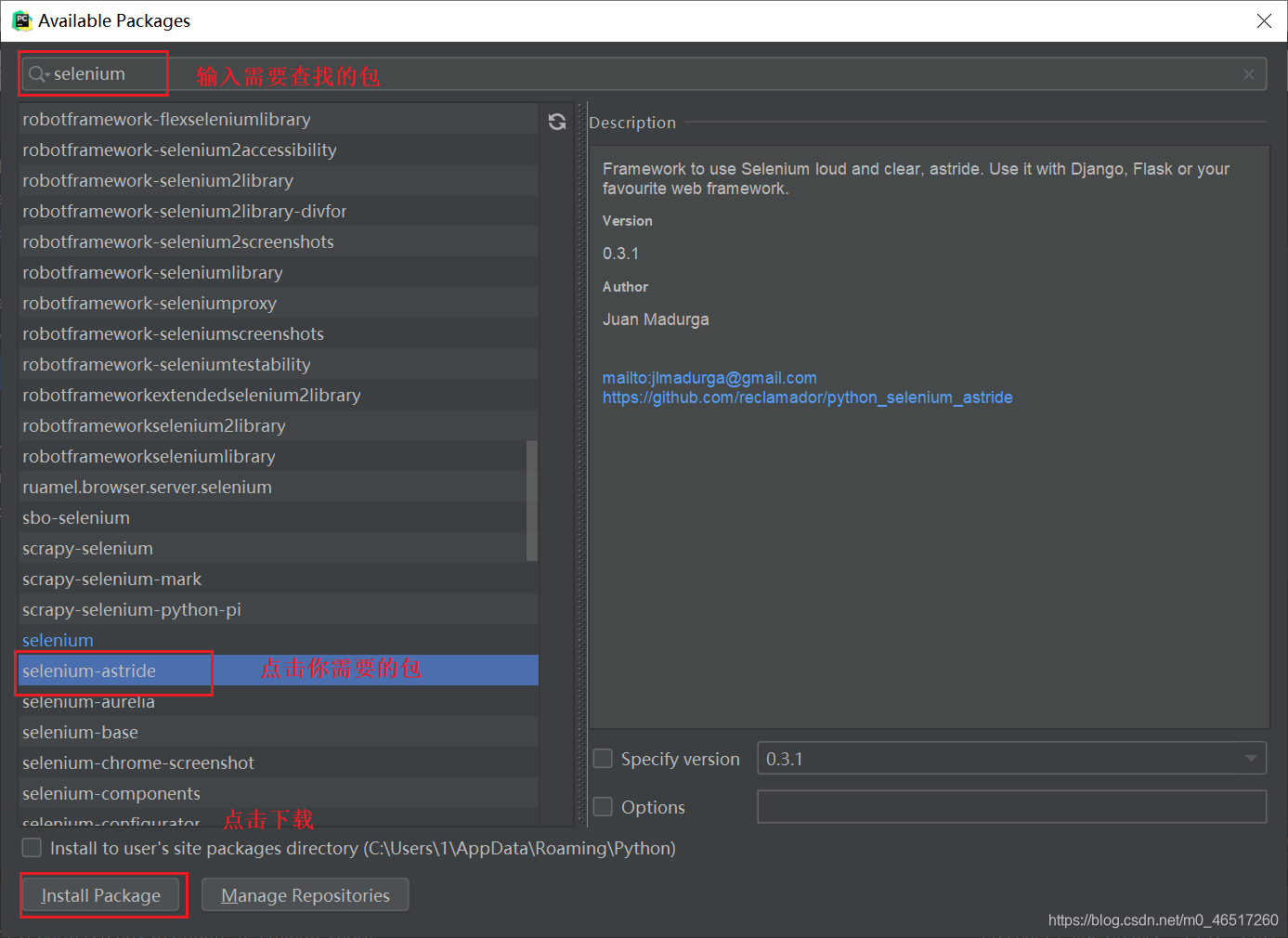Select robotframework-seleniumlibrary package

pyautogui.click(x=279, y=272)
